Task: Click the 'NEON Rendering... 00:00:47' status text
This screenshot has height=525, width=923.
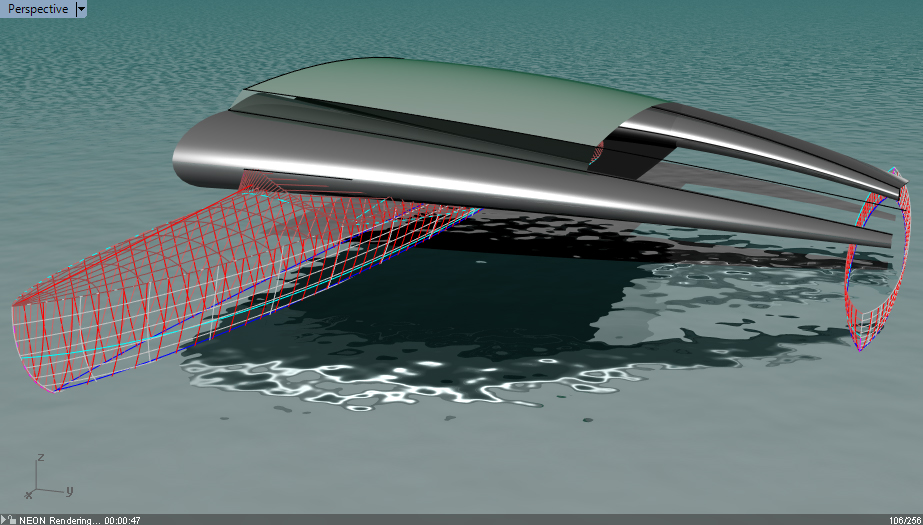Action: tap(80, 520)
